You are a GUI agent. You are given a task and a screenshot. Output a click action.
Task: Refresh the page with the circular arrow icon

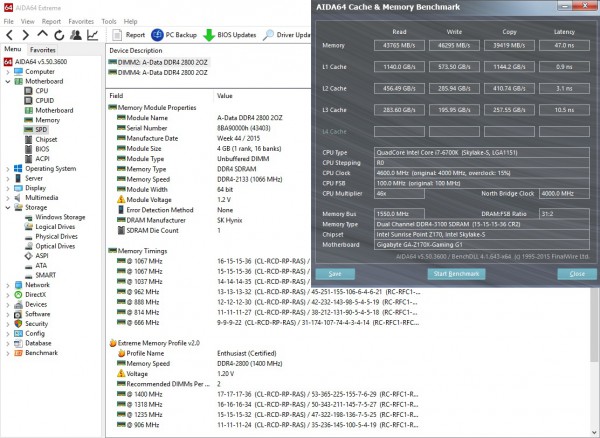[59, 35]
